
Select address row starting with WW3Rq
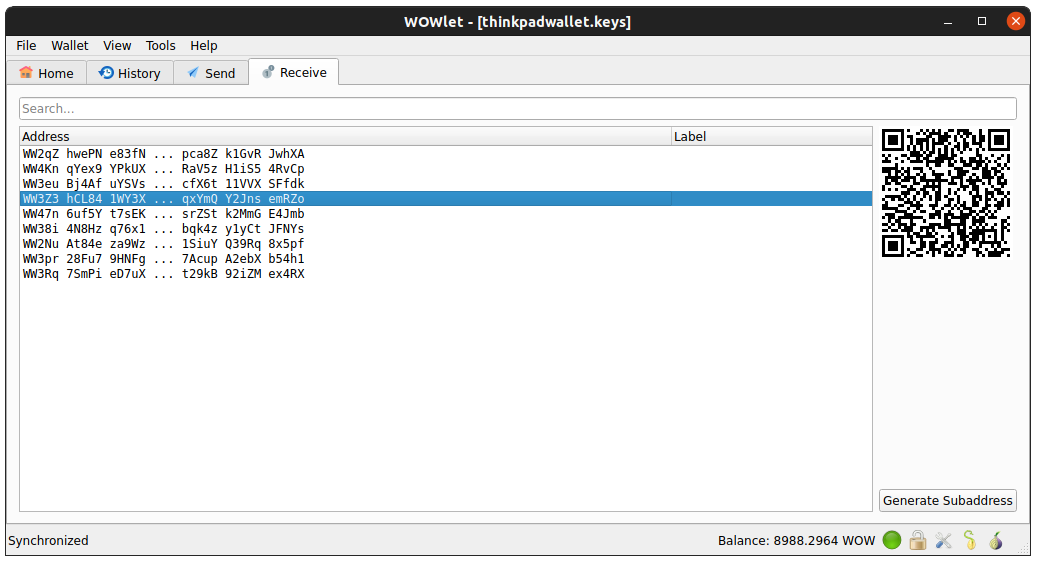point(164,274)
